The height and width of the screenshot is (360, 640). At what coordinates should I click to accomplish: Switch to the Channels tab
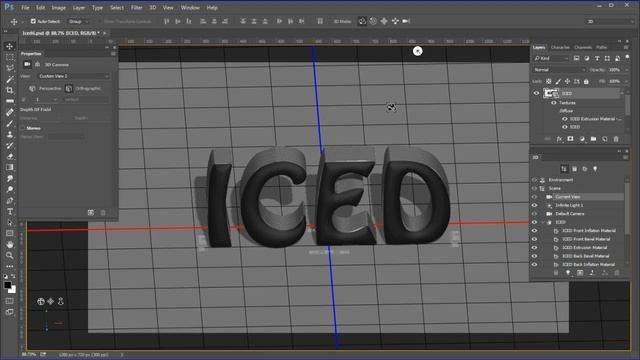[x=582, y=47]
